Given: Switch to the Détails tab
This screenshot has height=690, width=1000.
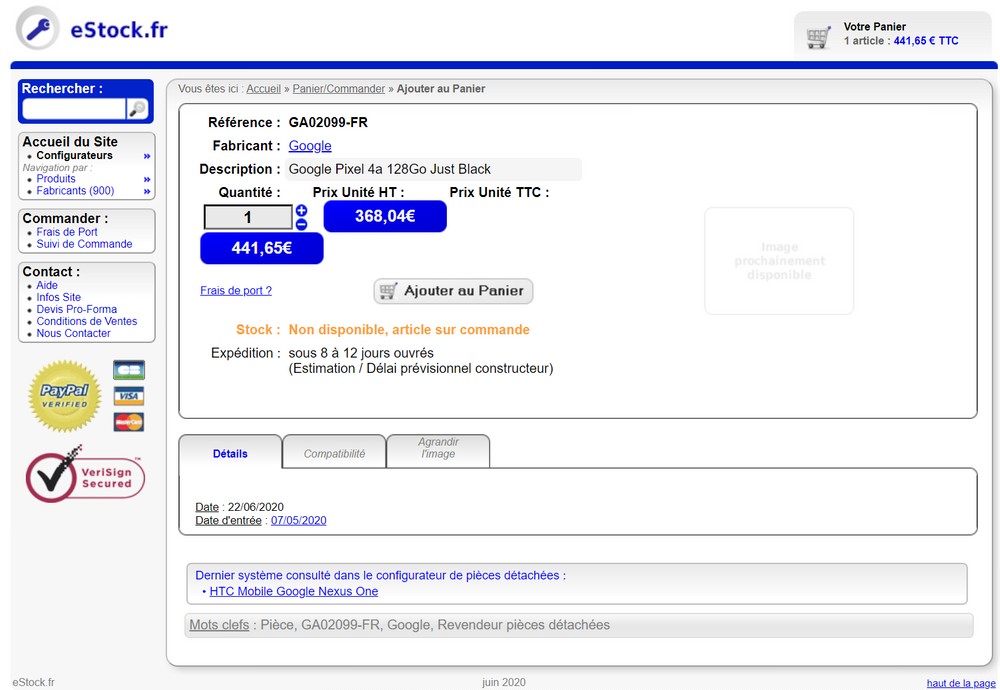Looking at the screenshot, I should (x=230, y=453).
